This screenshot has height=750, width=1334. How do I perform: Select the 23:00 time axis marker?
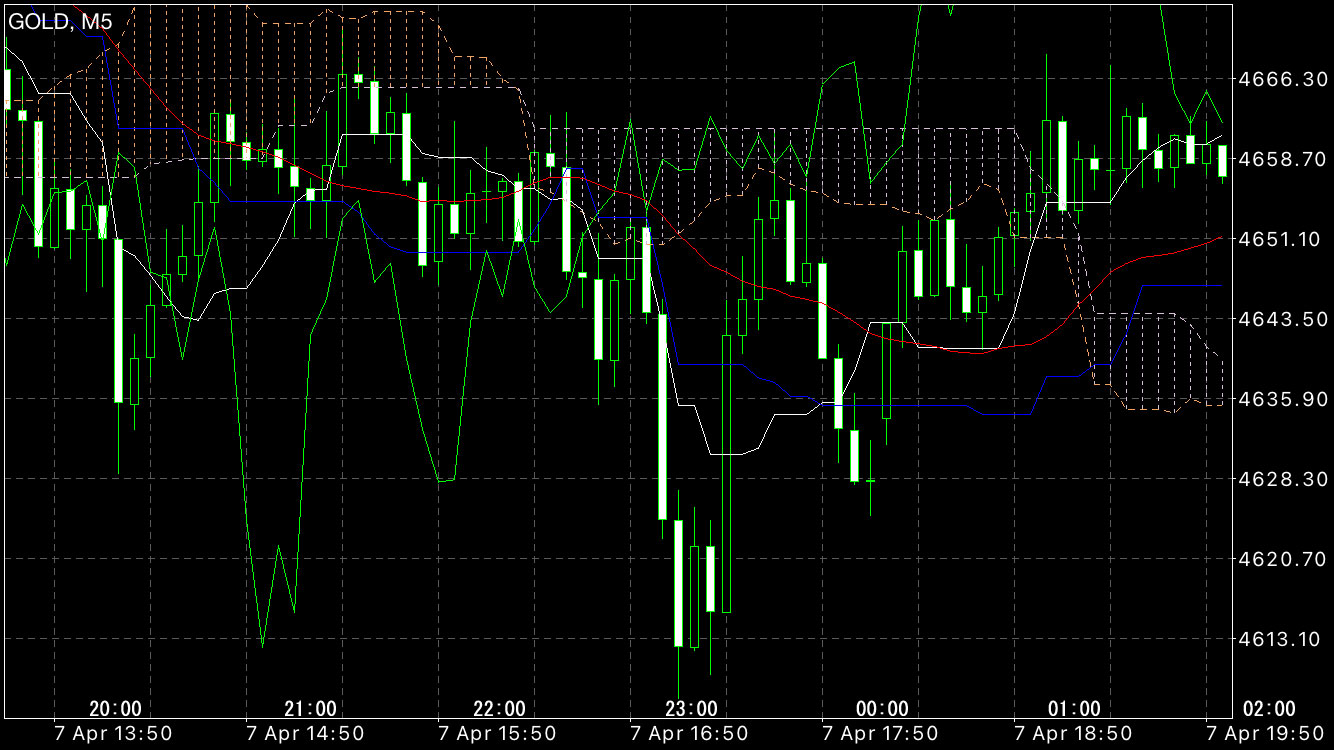691,709
